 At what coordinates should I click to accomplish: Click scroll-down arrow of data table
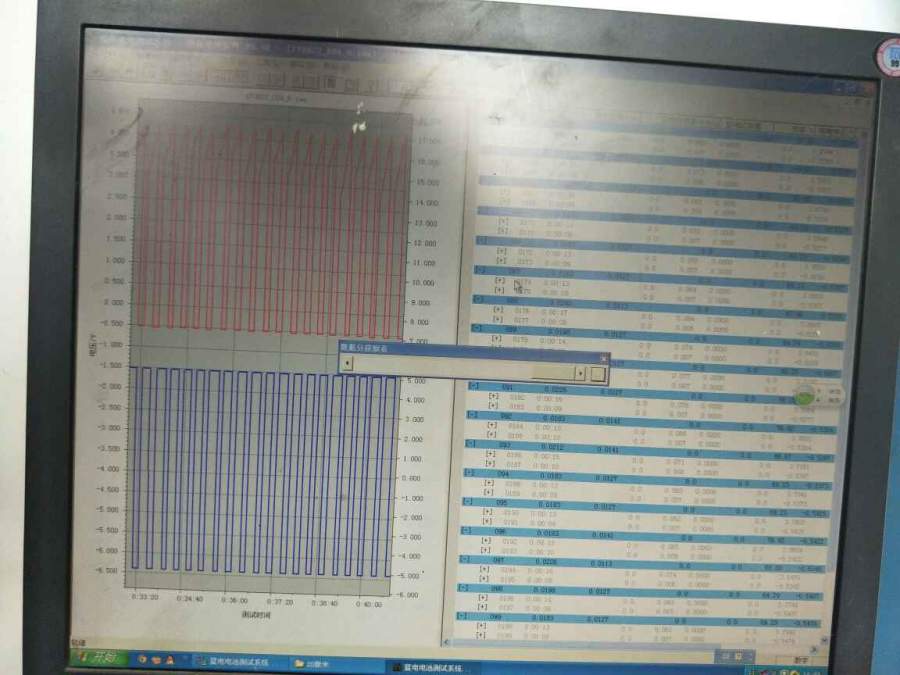click(x=824, y=640)
